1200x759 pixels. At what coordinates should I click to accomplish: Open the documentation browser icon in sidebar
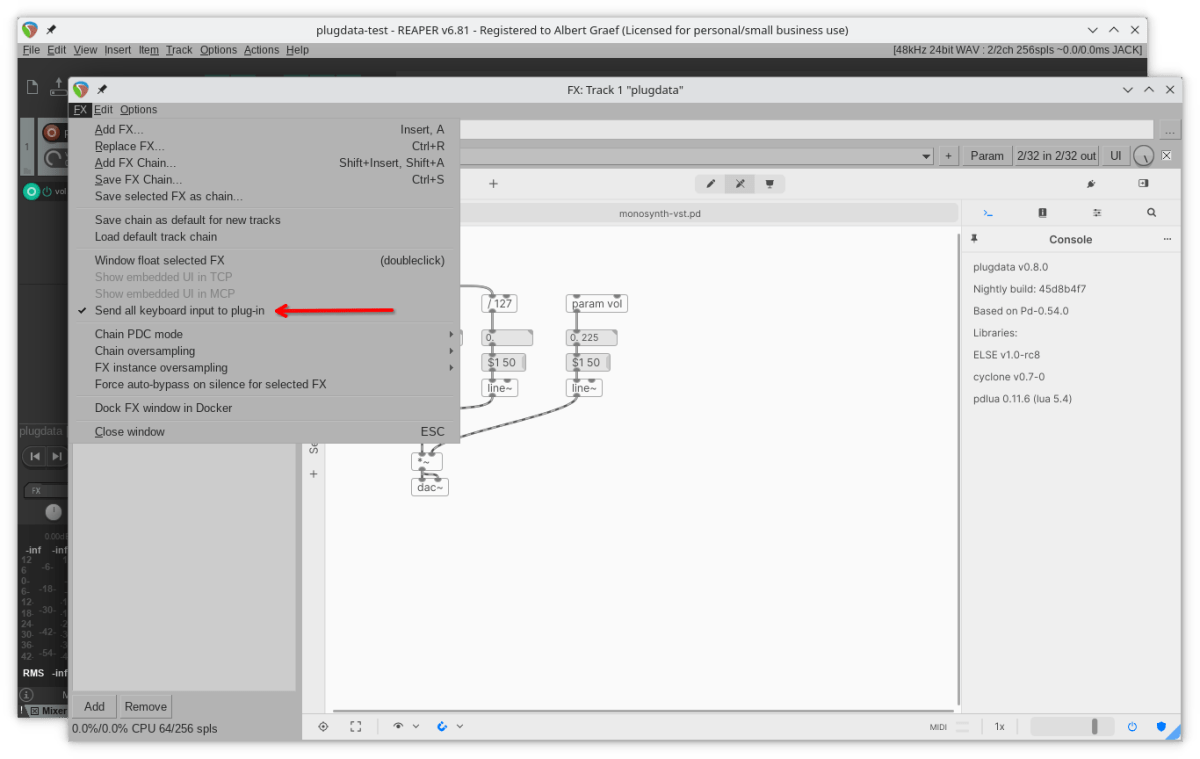coord(1042,213)
